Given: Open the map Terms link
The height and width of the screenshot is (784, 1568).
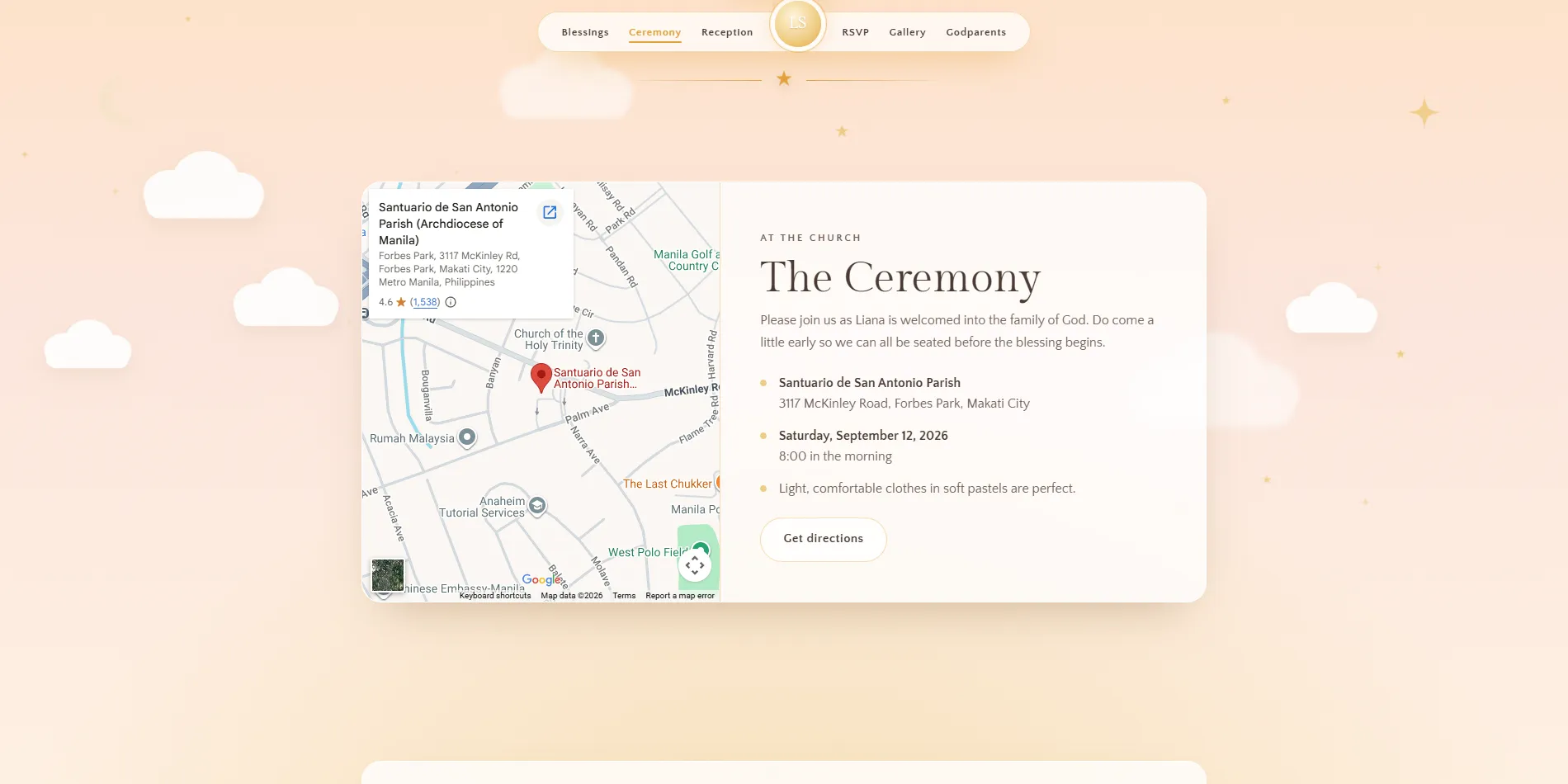Looking at the screenshot, I should point(624,596).
